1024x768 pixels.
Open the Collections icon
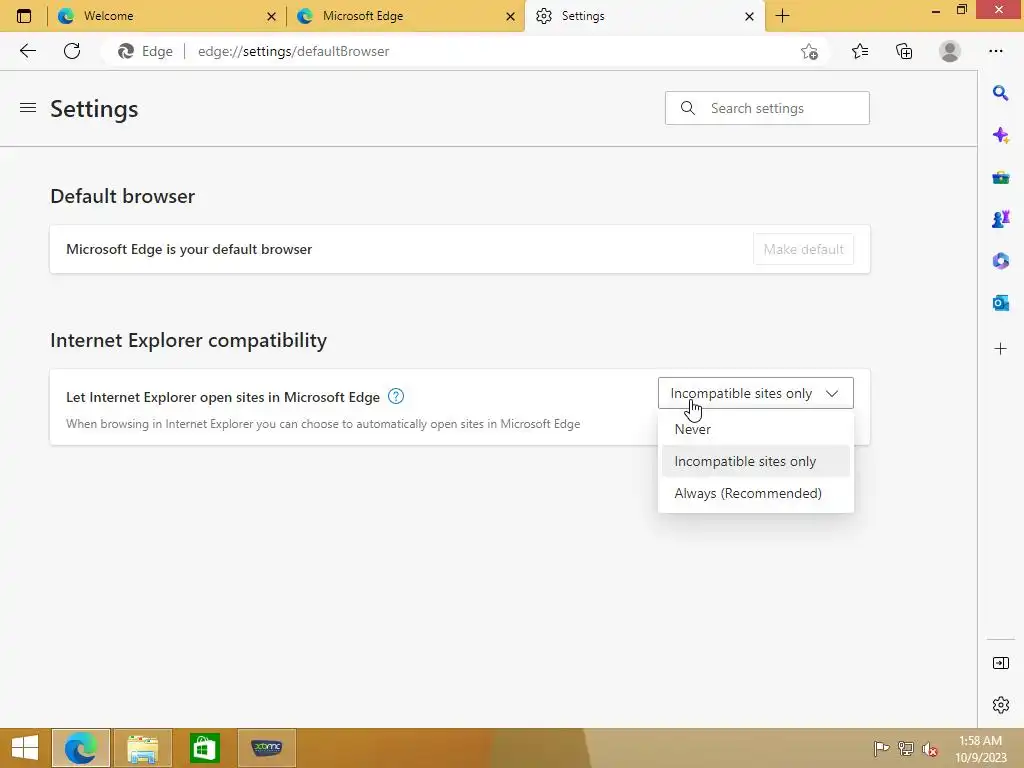point(904,51)
